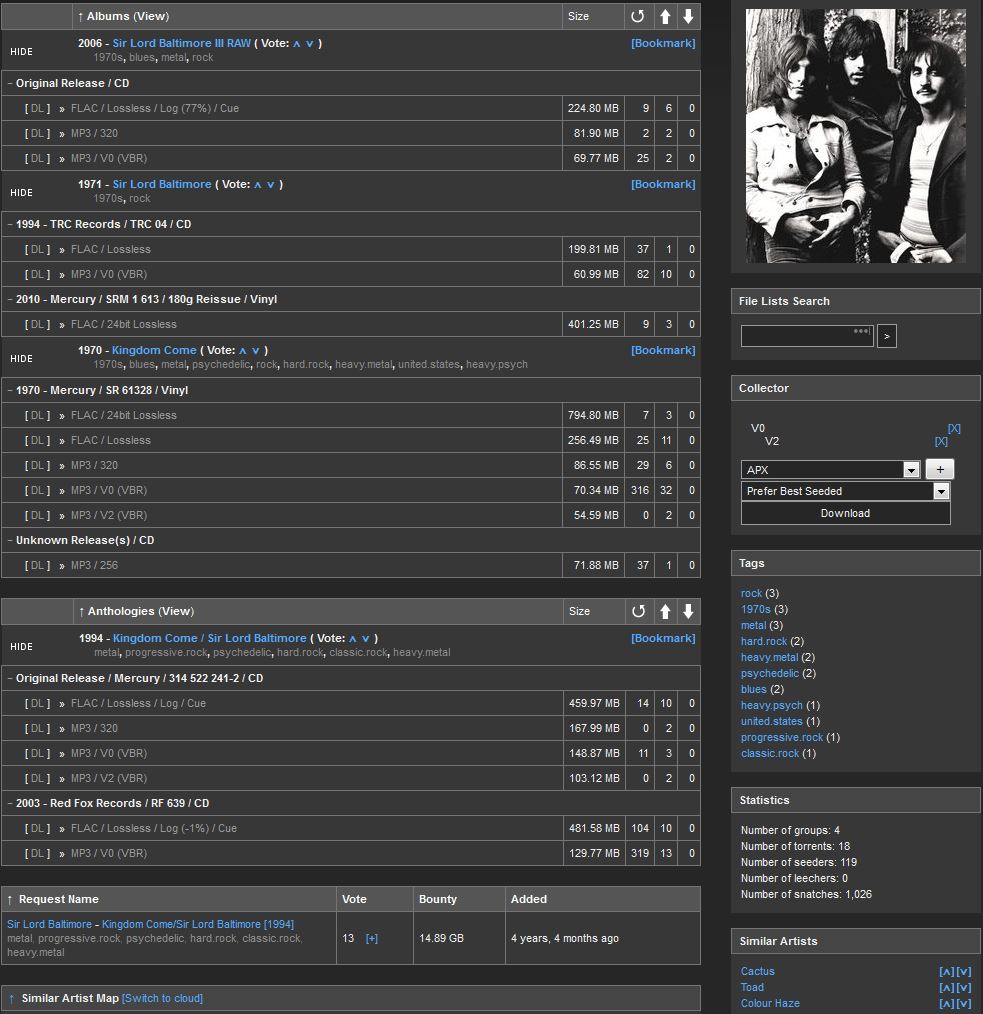Remove V0 from Collector list
Image resolution: width=983 pixels, height=1014 pixels.
coord(954,428)
